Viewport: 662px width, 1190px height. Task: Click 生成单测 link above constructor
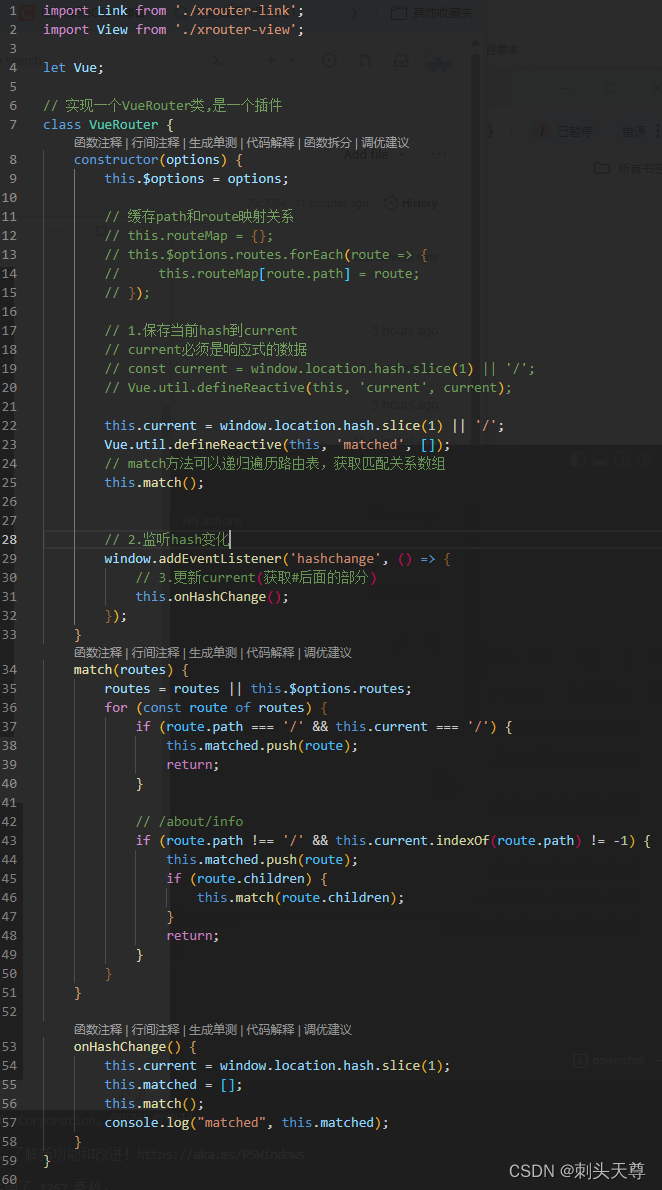click(213, 143)
